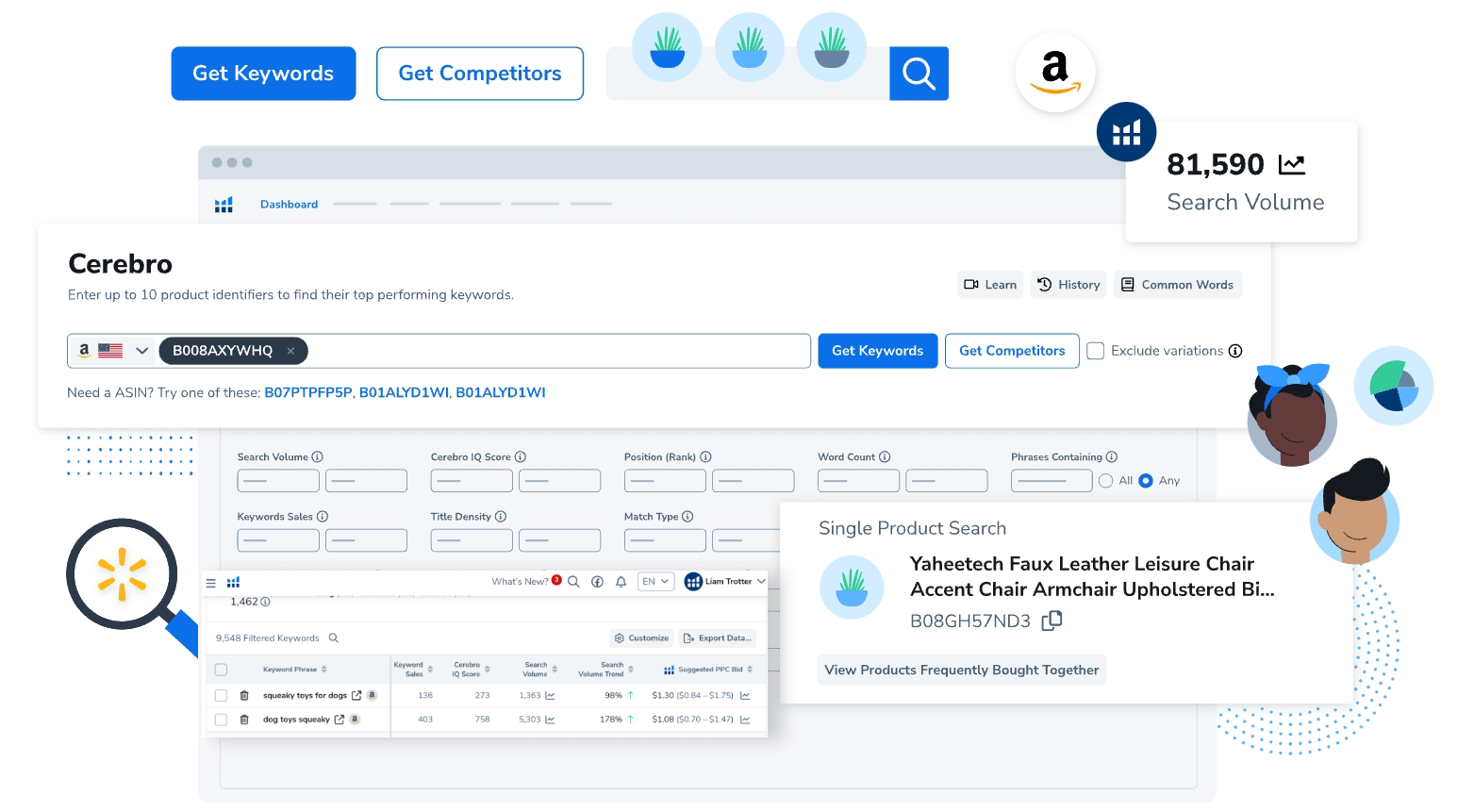
Task: Click Get Competitors in the Cerebro panel
Action: coord(1012,351)
